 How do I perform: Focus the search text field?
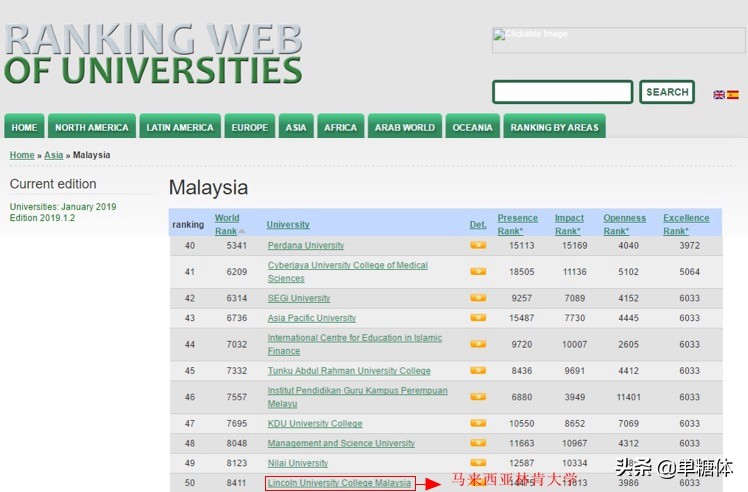pos(562,92)
